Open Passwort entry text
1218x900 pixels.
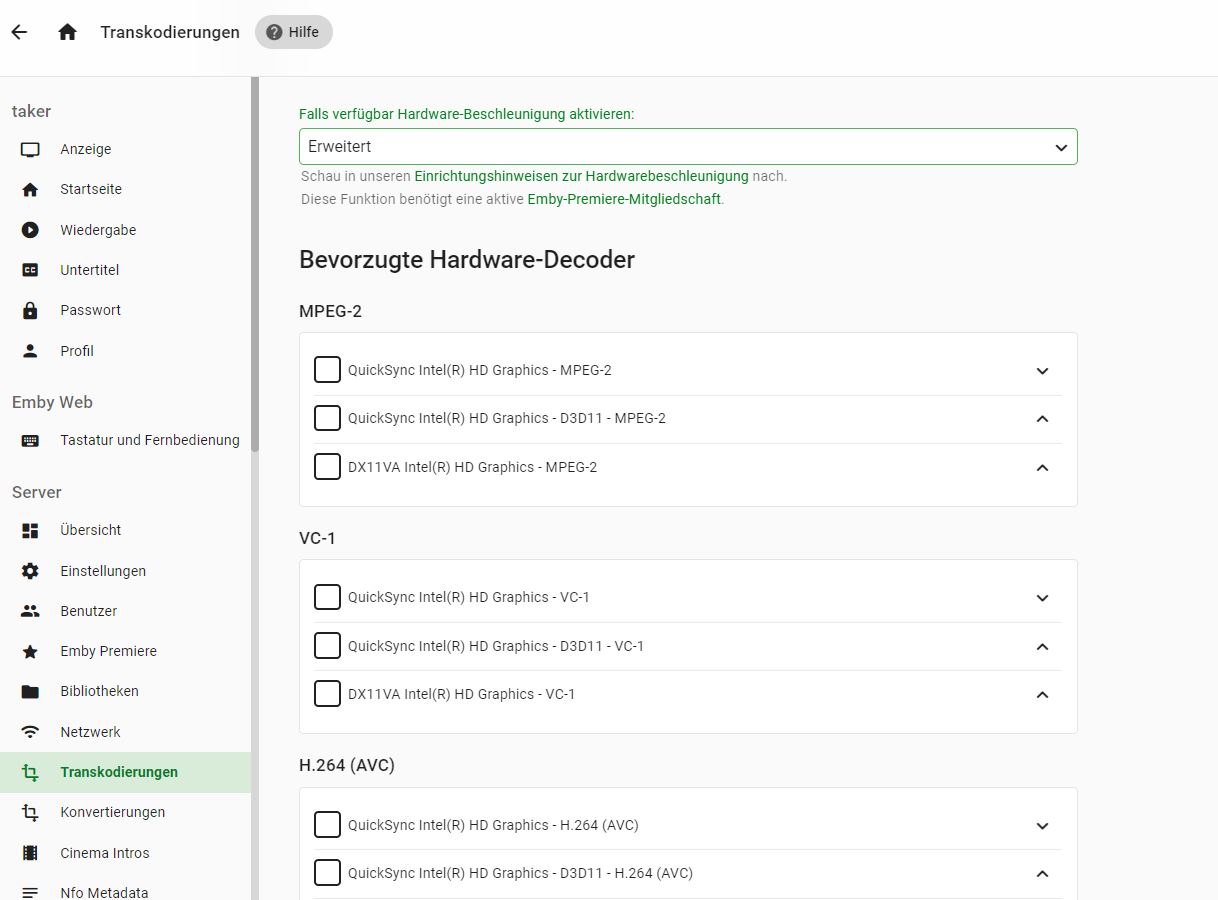90,310
